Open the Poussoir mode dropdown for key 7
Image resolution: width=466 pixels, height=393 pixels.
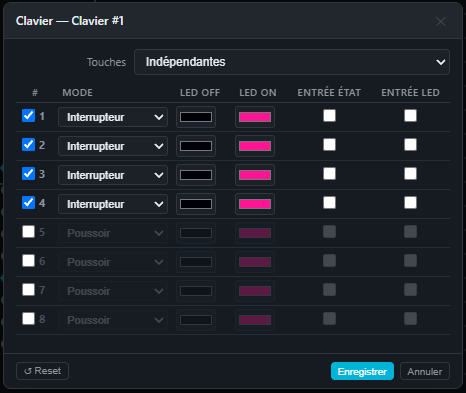point(113,291)
